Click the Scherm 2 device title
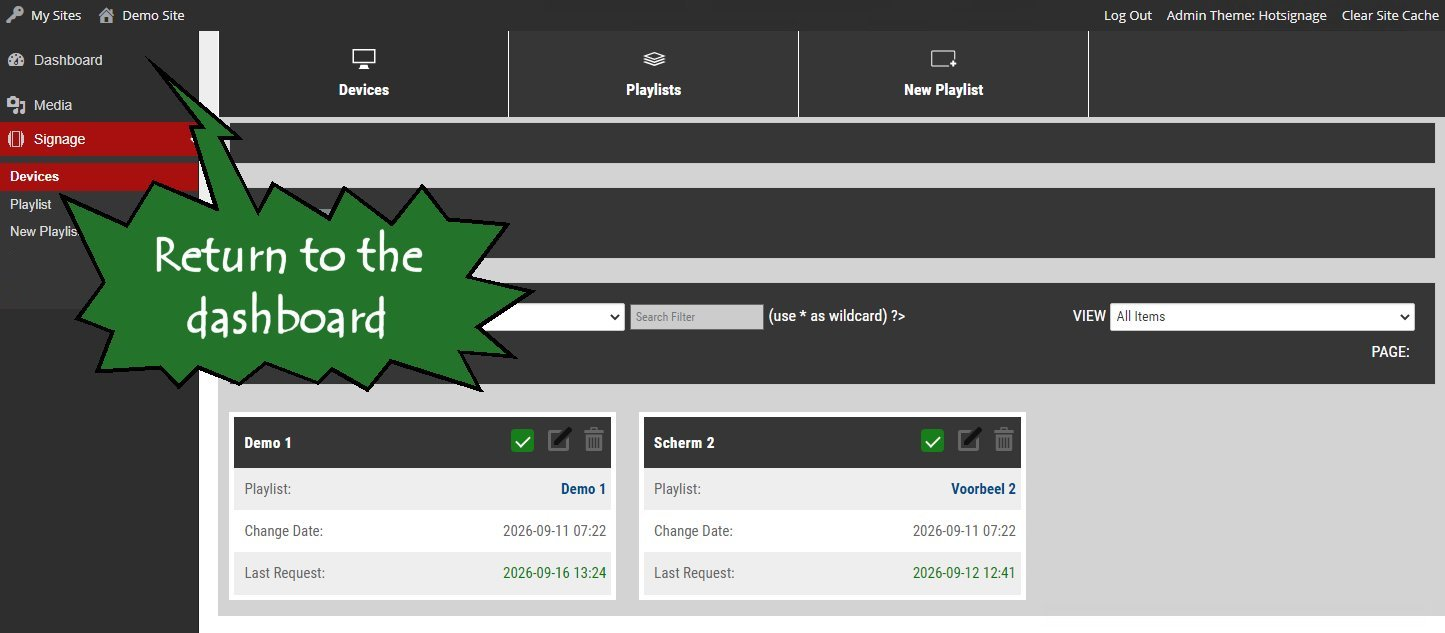This screenshot has width=1445, height=633. [684, 443]
